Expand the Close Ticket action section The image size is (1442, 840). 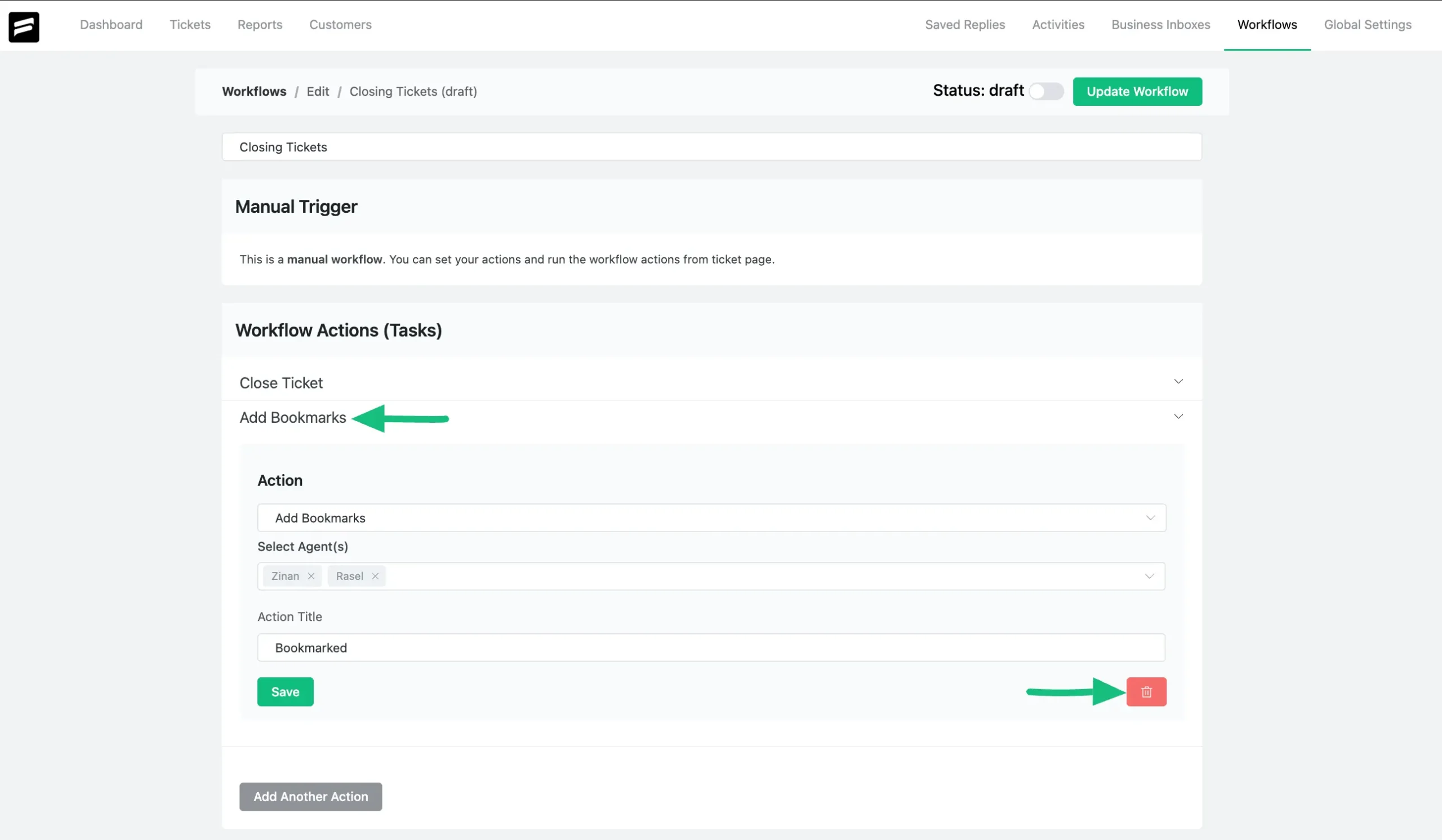1178,382
